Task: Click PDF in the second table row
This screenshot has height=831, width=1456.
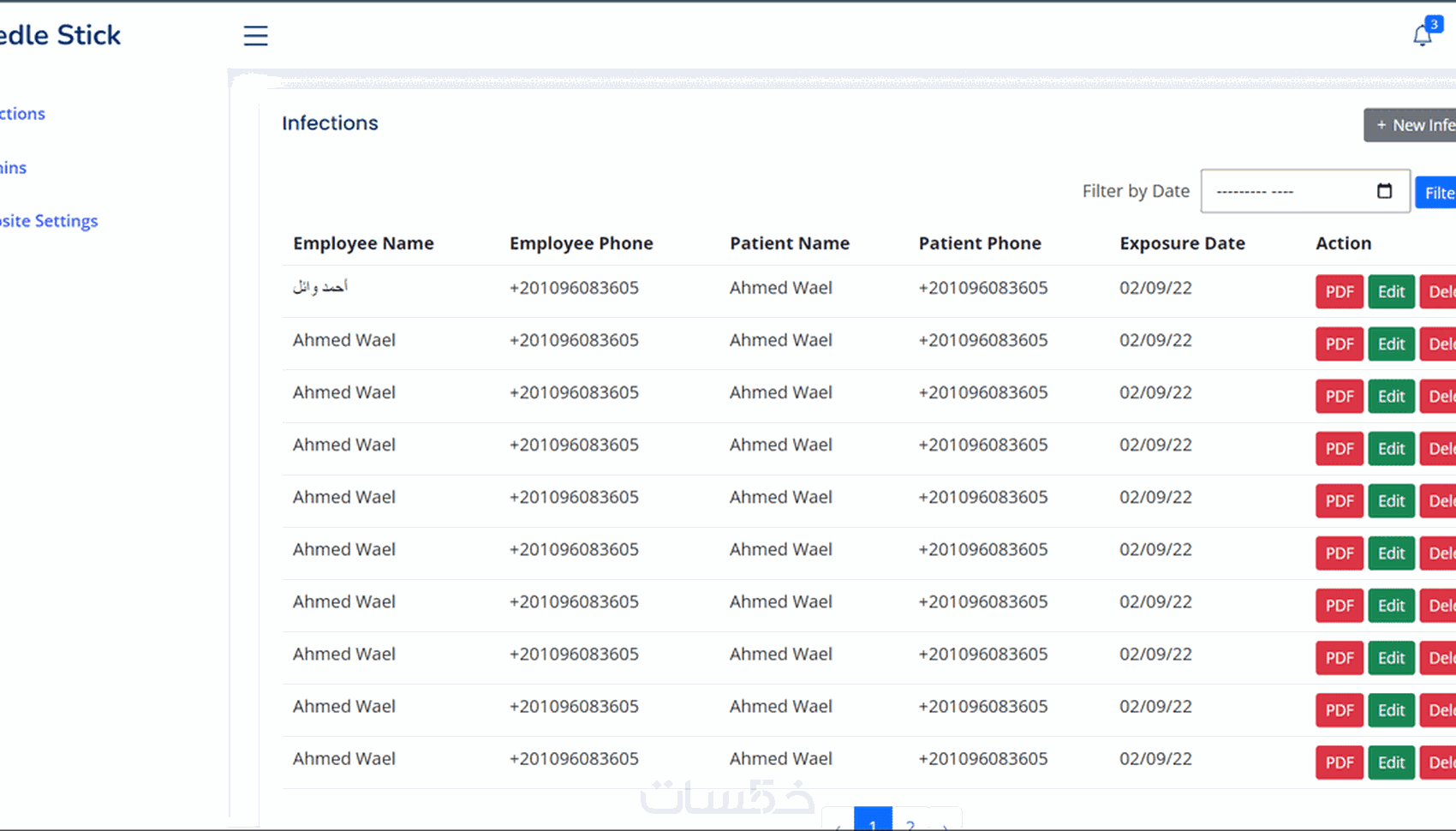Action: (x=1340, y=344)
